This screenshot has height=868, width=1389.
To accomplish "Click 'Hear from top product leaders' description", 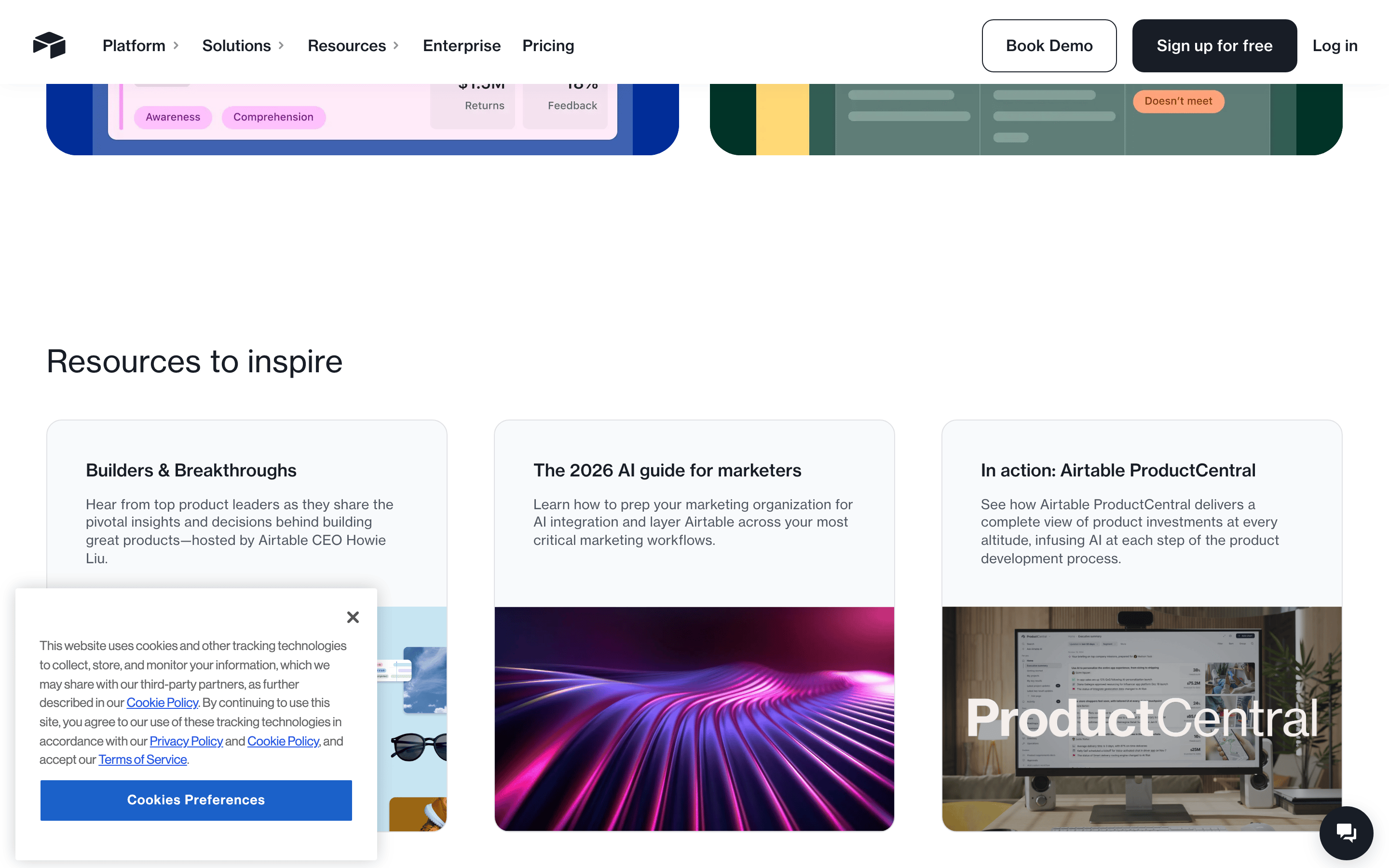I will click(x=239, y=531).
